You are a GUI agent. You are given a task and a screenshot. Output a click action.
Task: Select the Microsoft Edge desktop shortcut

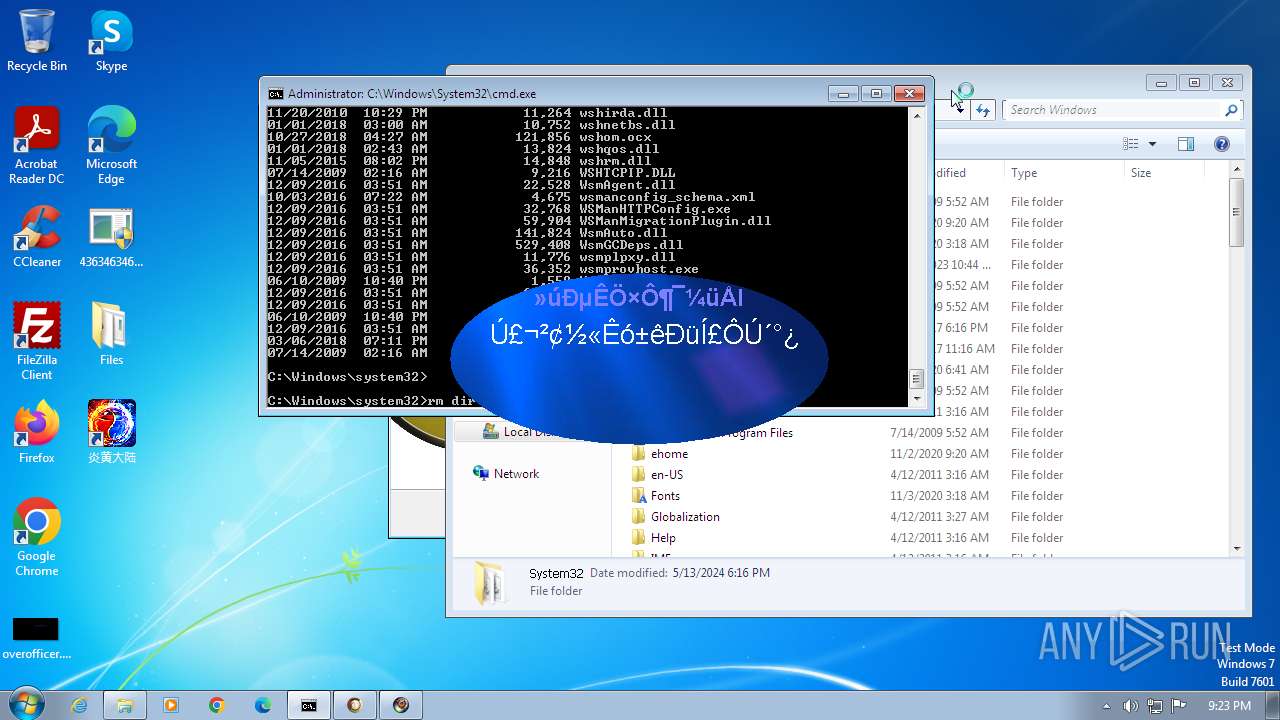point(111,146)
